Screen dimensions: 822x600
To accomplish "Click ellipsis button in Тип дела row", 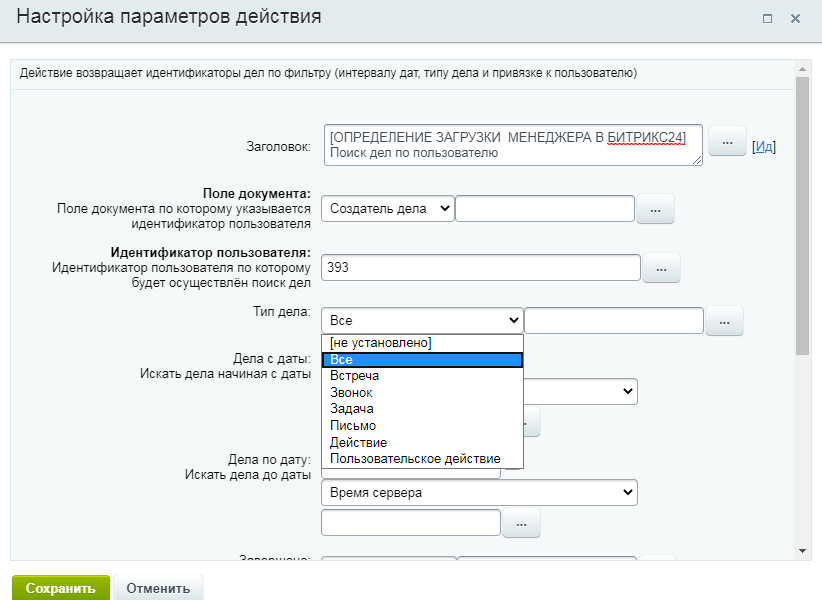I will 725,321.
